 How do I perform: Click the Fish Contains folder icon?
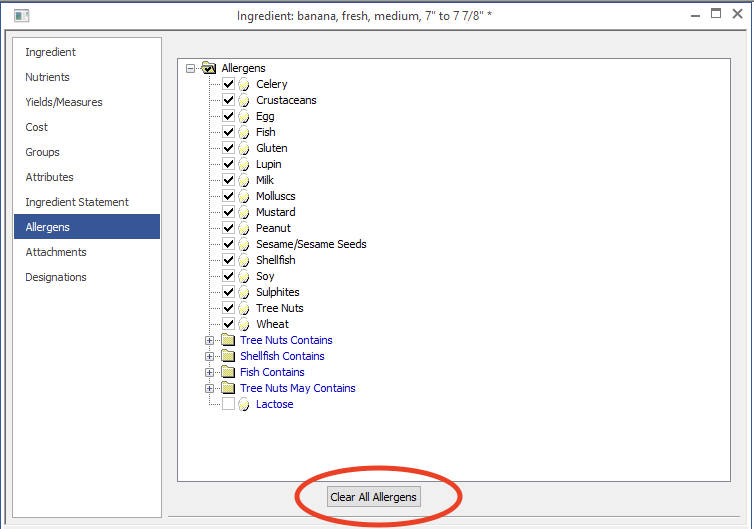point(228,372)
